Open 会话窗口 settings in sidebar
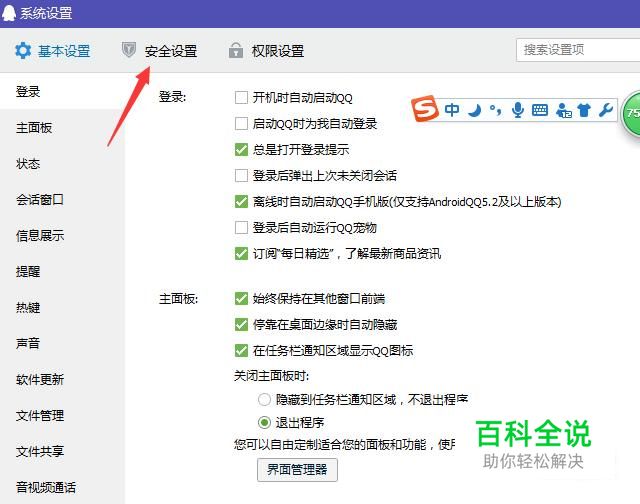 (40, 200)
